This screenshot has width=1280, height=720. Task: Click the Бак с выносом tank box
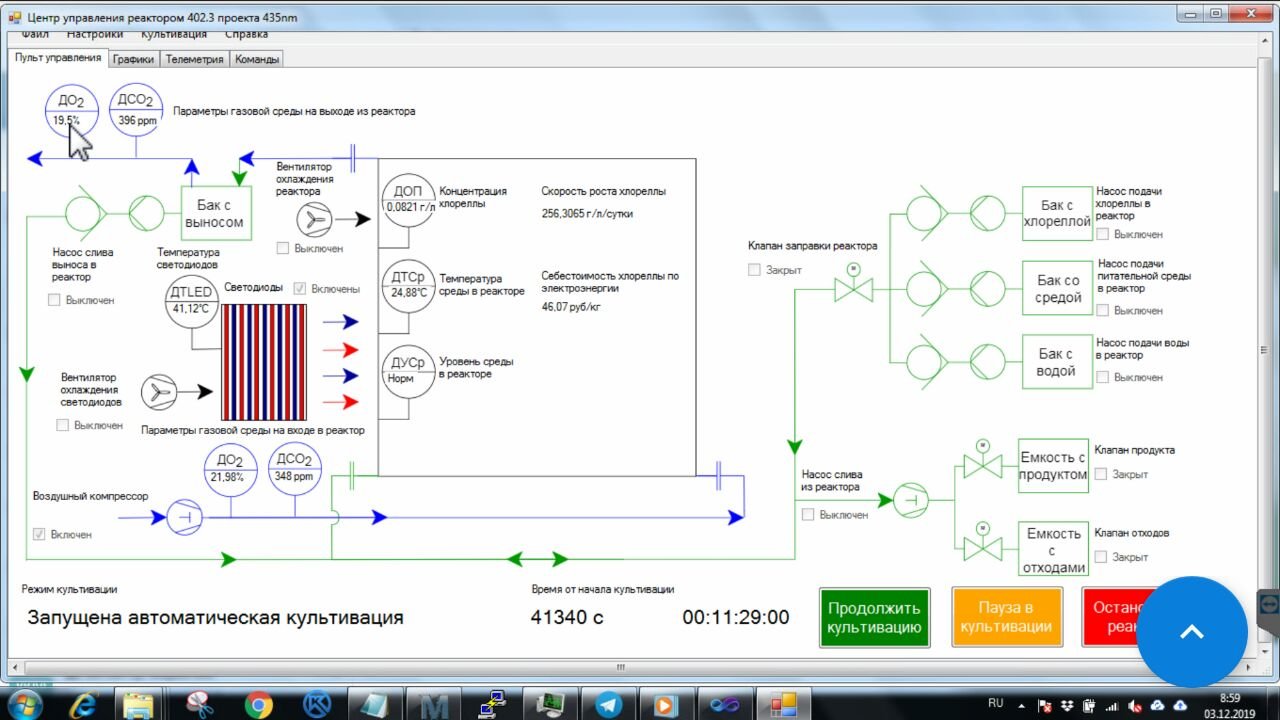coord(214,213)
